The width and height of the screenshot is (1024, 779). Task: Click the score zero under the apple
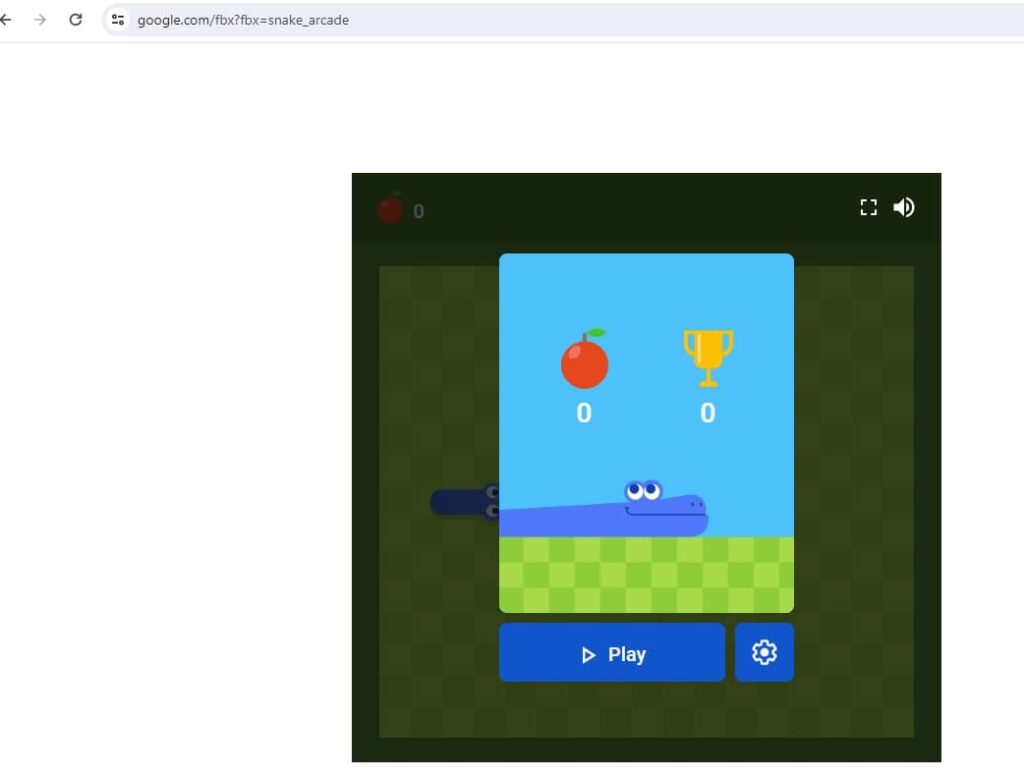click(x=584, y=412)
